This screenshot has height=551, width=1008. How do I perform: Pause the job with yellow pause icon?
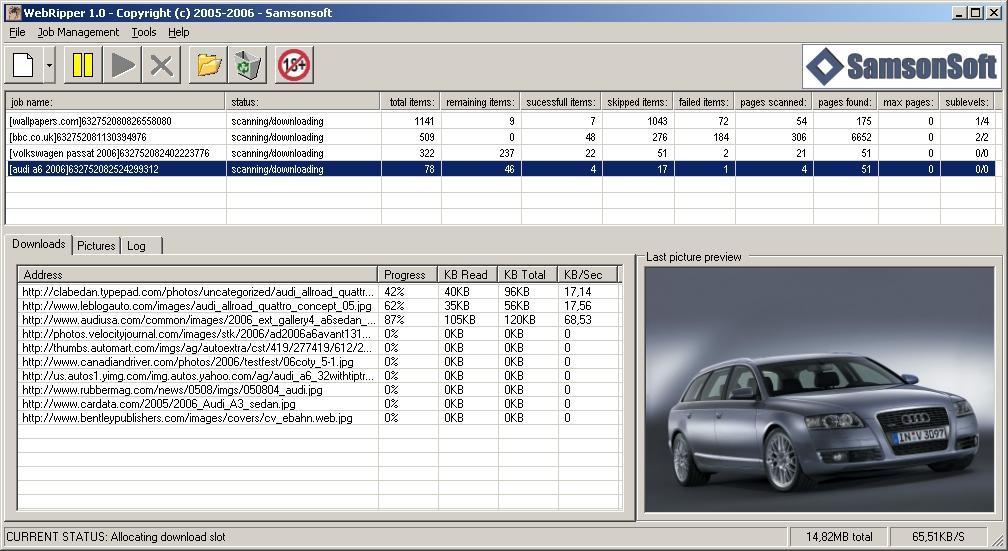83,65
